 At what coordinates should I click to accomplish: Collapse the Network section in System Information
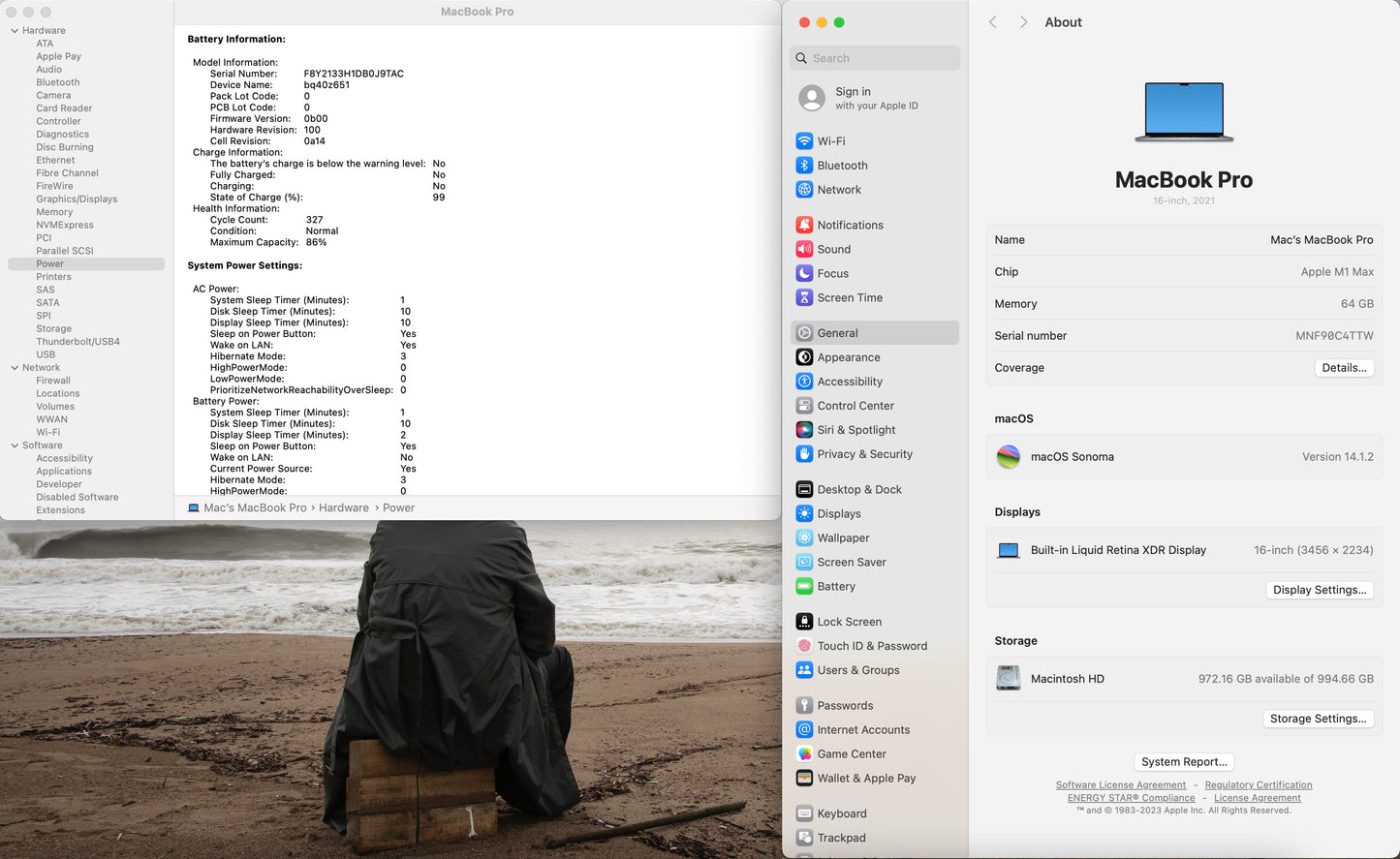pos(15,368)
